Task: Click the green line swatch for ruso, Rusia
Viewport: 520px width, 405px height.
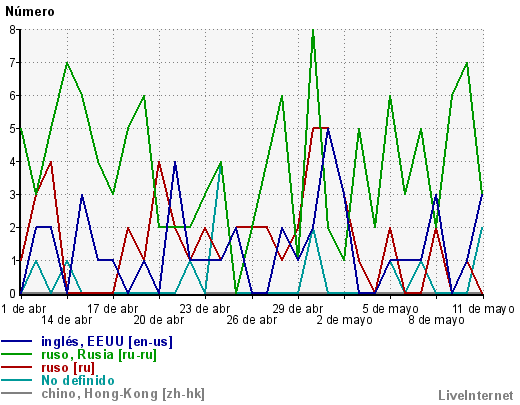Action: [x=17, y=355]
